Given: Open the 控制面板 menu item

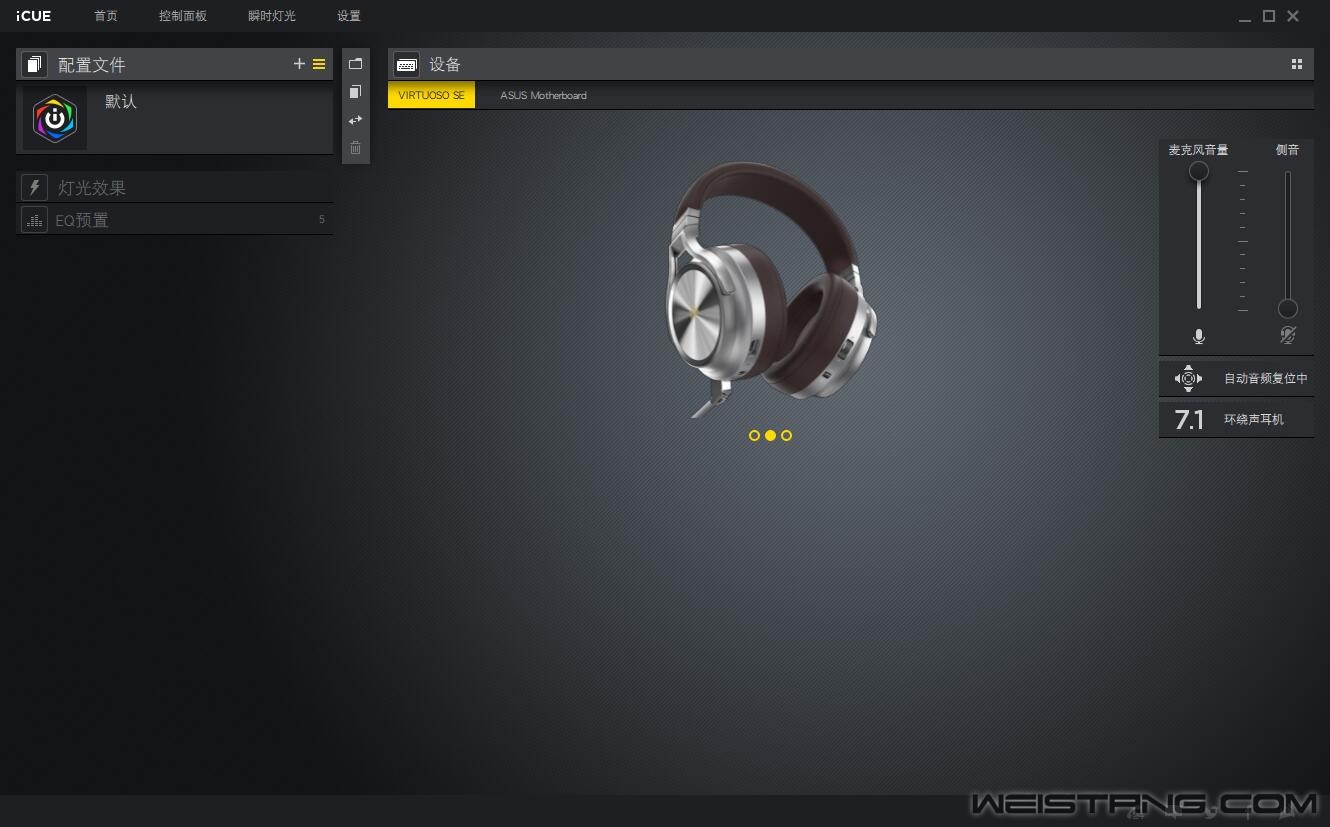Looking at the screenshot, I should (183, 16).
